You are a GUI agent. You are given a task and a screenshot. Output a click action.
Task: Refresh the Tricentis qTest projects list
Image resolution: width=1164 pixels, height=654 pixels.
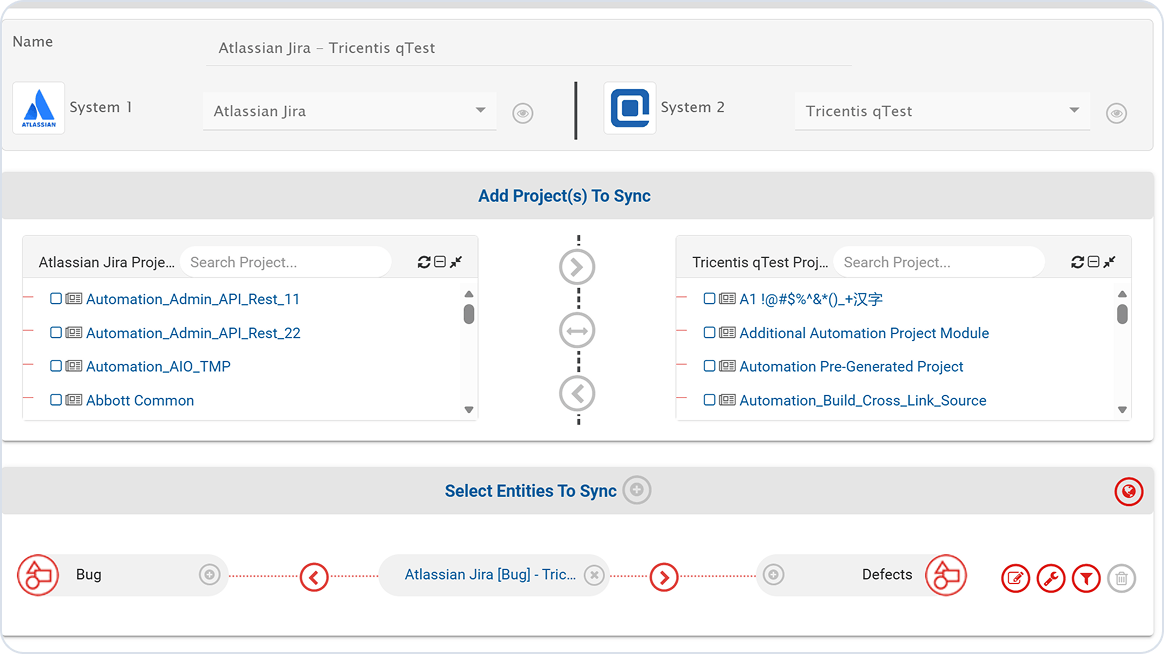pyautogui.click(x=1077, y=262)
